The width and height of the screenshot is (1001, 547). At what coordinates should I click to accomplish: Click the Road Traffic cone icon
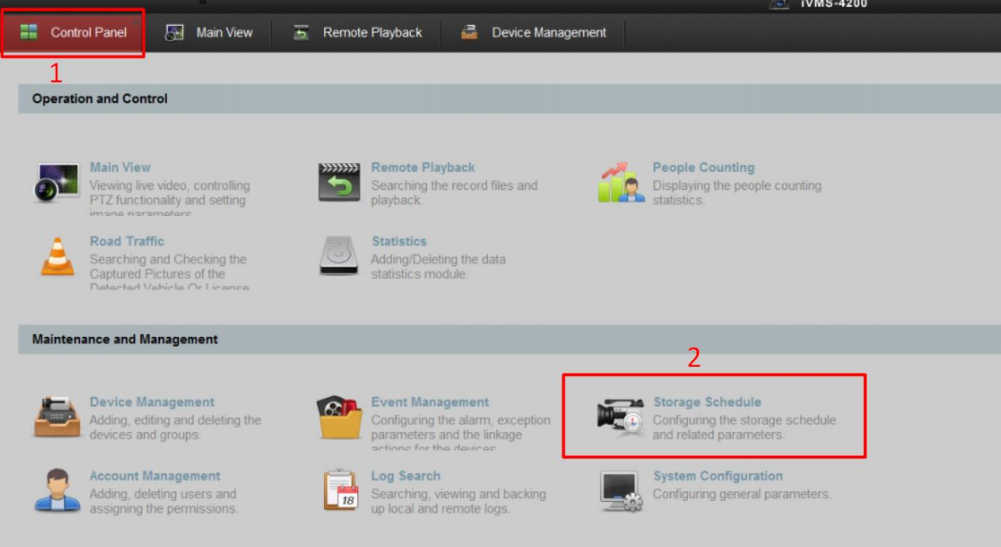pos(57,256)
